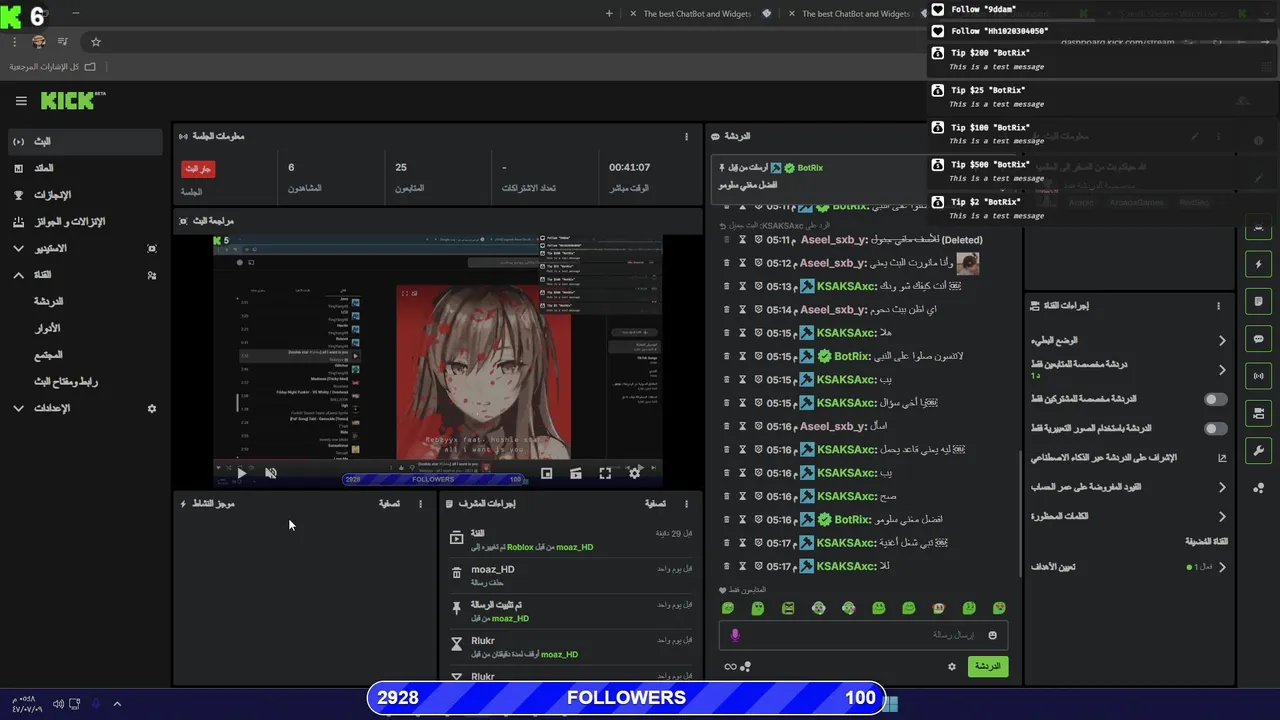Screen dimensions: 1280x720
Task: Click the first green emote in quick emotes row
Action: tap(728, 608)
